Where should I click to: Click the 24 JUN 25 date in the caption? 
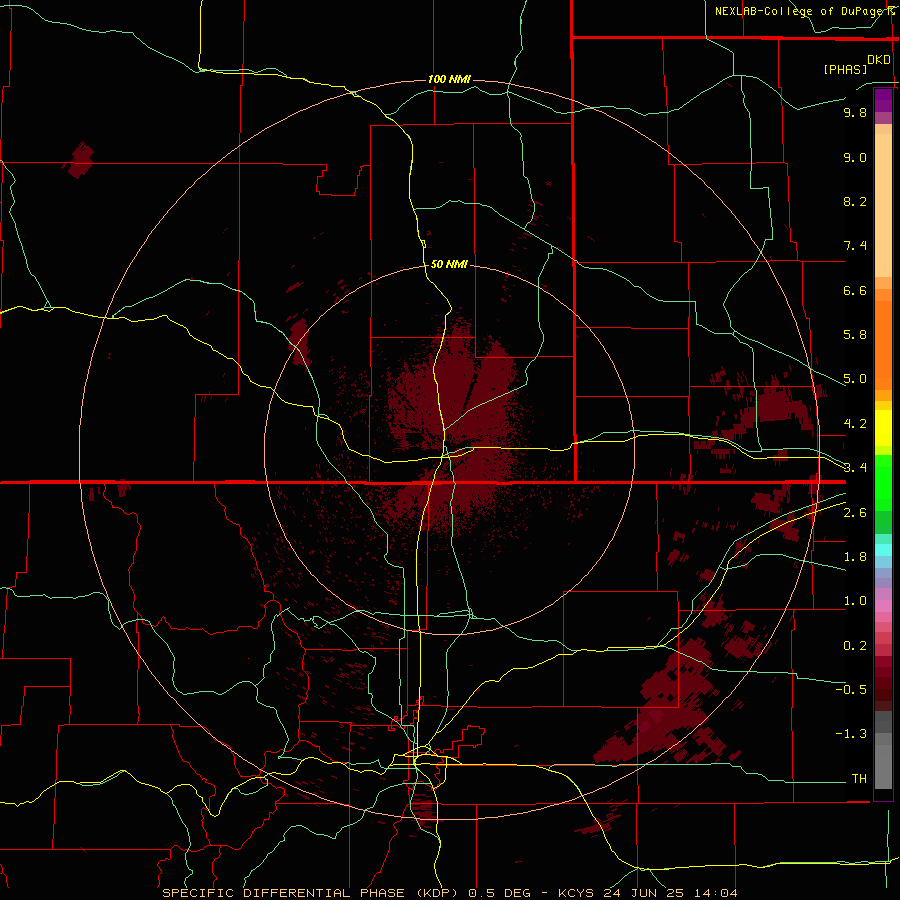point(644,893)
